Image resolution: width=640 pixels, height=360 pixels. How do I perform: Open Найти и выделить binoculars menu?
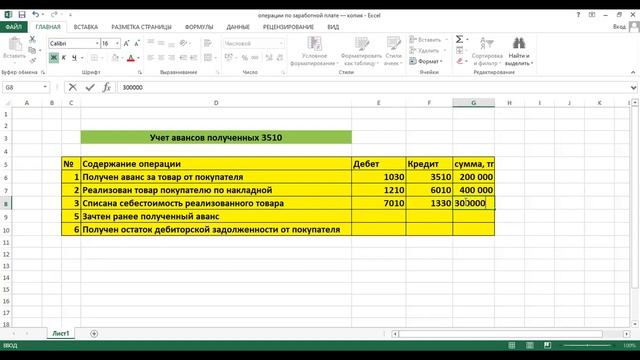(x=519, y=51)
